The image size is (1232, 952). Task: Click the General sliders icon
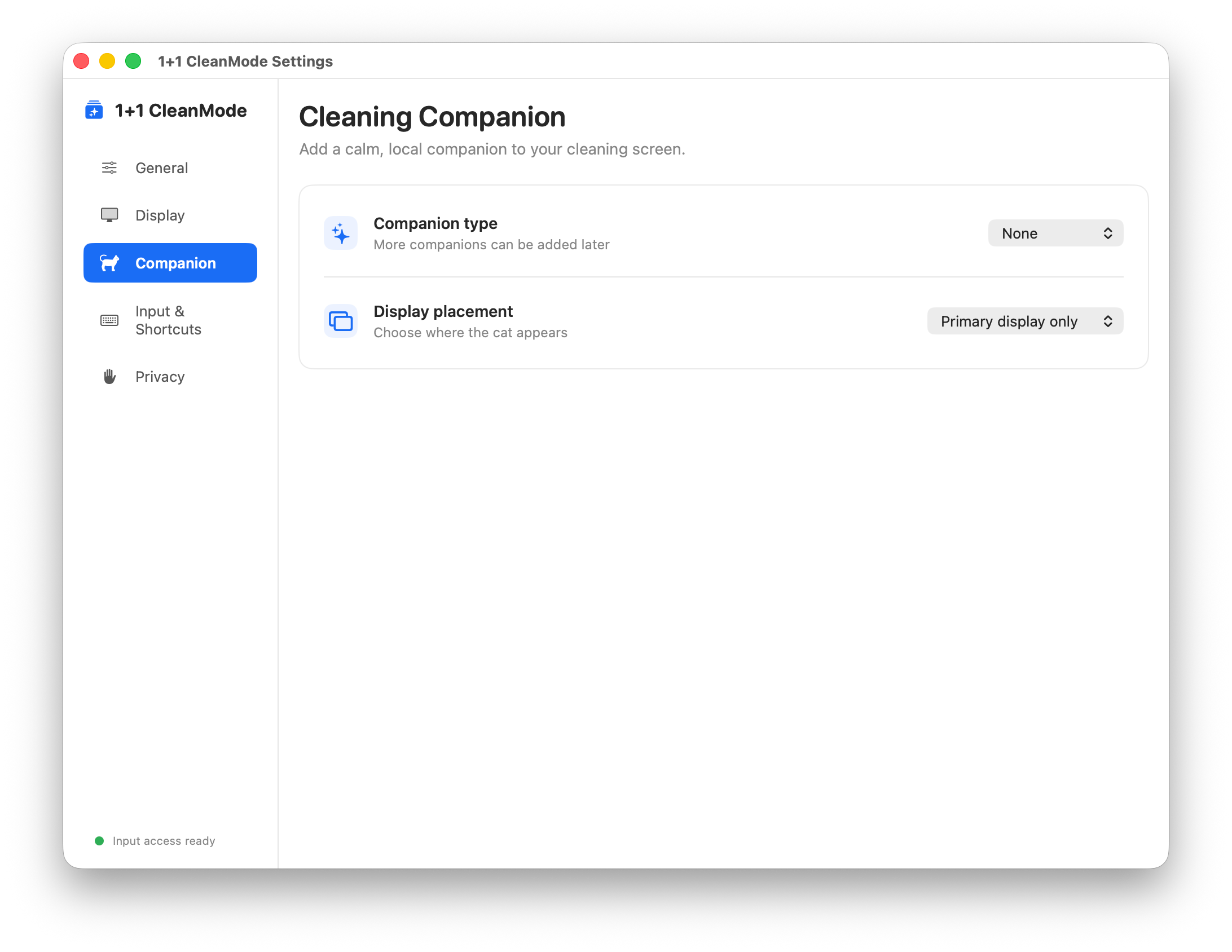point(109,168)
